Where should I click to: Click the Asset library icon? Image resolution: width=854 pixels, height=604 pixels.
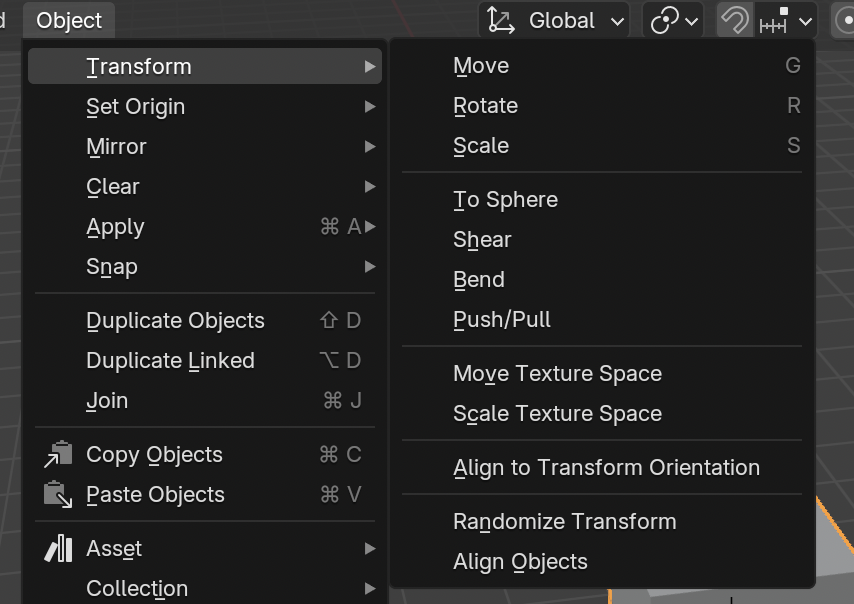58,549
